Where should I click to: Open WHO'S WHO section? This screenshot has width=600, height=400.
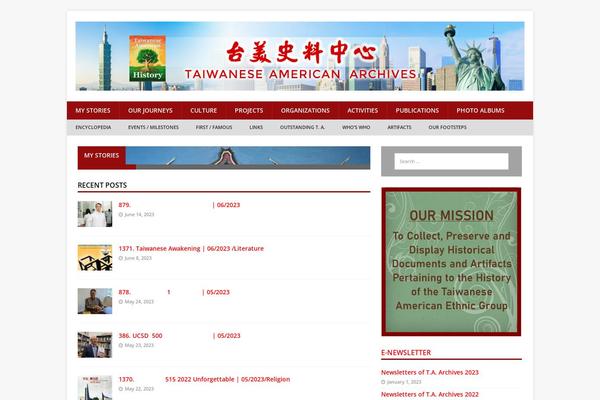point(356,127)
